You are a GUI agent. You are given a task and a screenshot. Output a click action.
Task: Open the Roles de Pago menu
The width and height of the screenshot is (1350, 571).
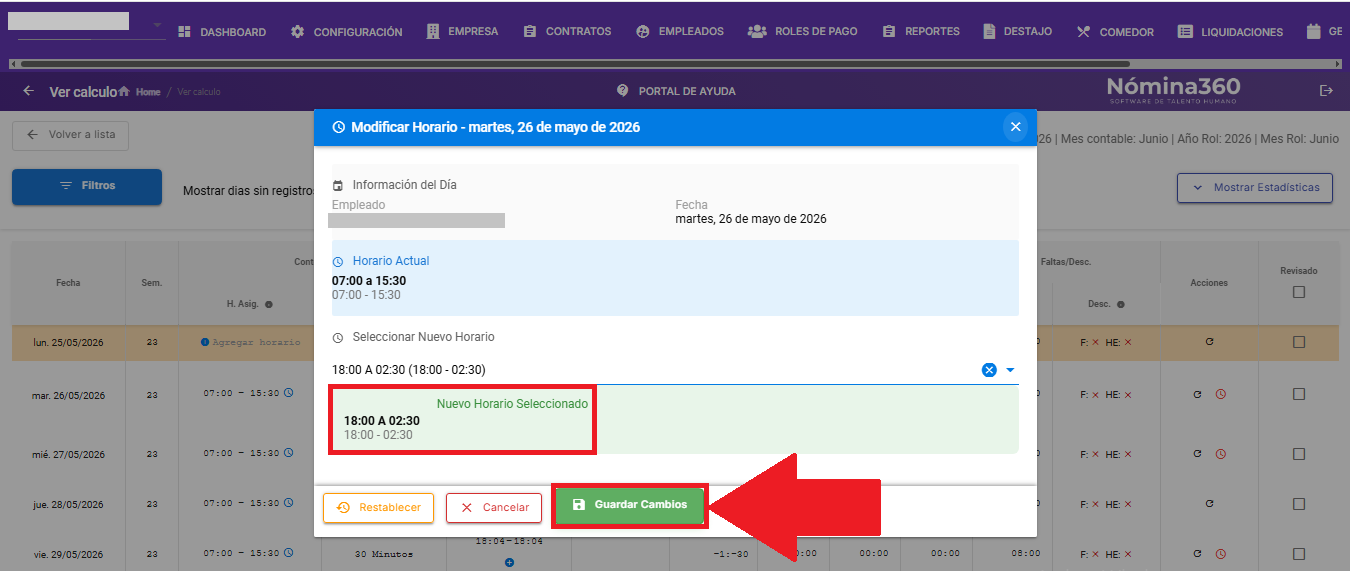point(803,32)
